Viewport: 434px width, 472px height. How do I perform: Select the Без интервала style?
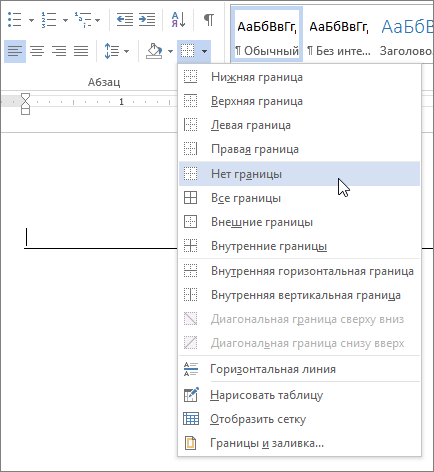point(339,34)
